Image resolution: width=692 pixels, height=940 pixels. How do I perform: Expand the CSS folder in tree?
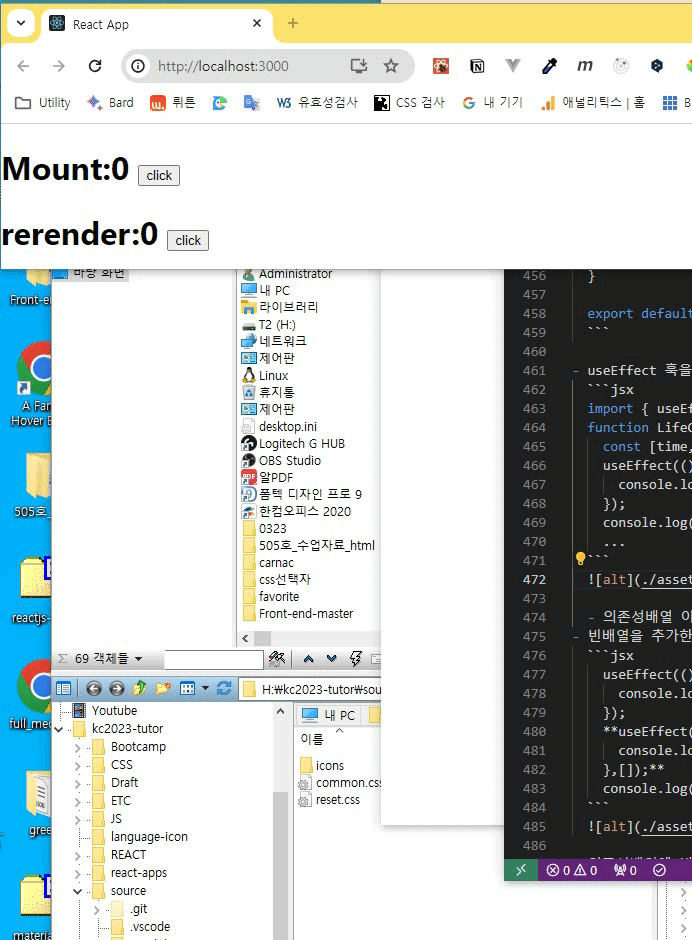[x=77, y=766]
